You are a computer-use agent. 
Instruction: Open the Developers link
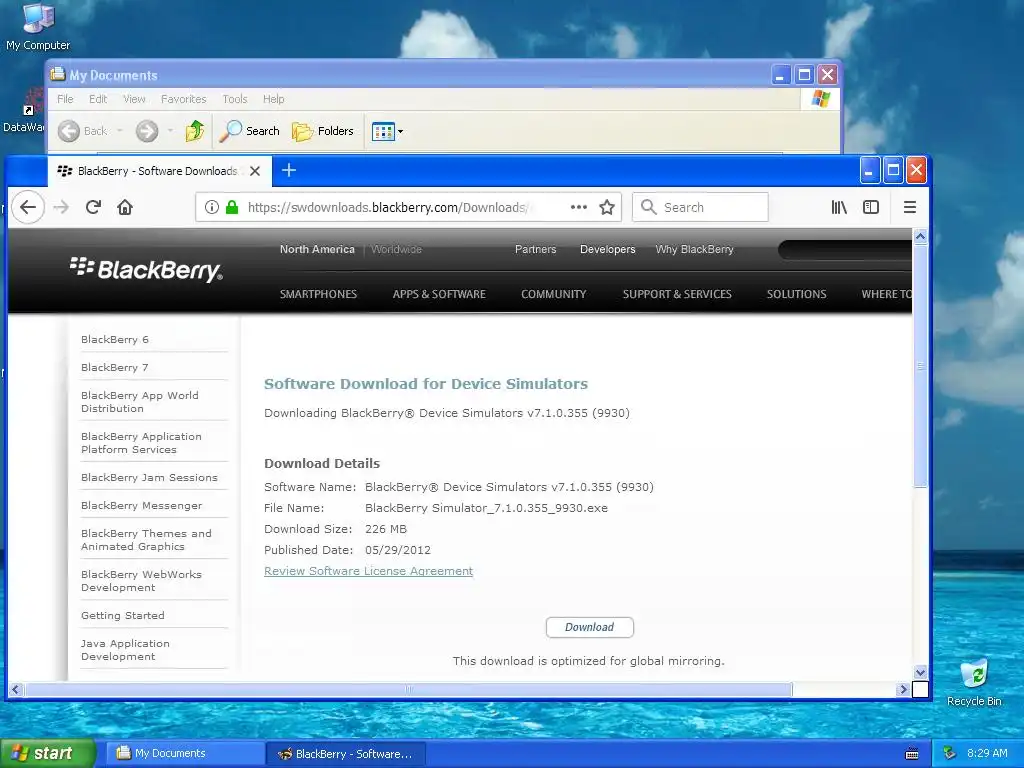point(607,249)
